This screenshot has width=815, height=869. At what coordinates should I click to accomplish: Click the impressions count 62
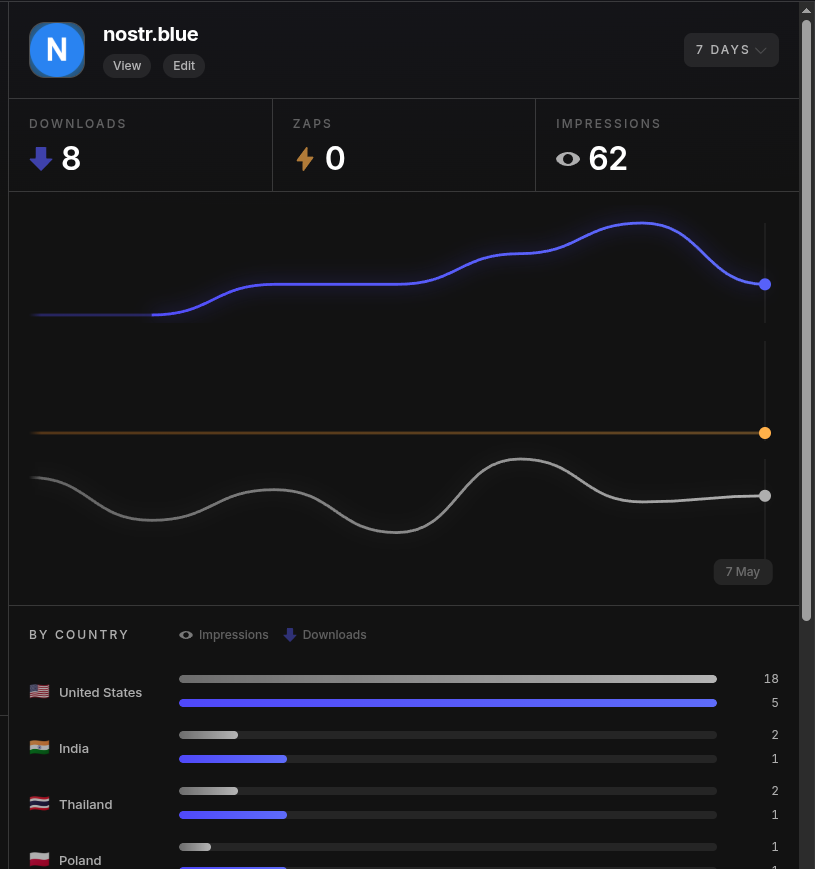608,159
